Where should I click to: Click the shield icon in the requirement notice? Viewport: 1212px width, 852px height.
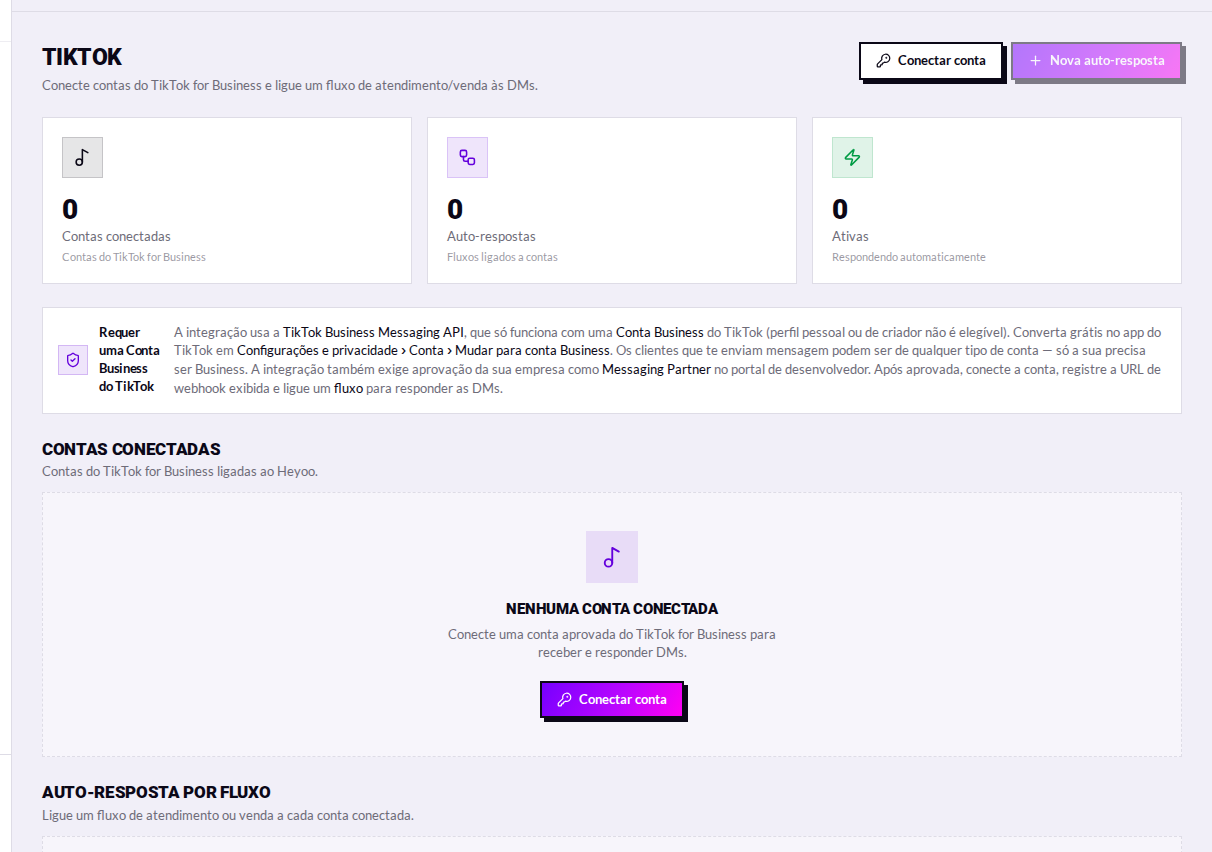point(73,360)
